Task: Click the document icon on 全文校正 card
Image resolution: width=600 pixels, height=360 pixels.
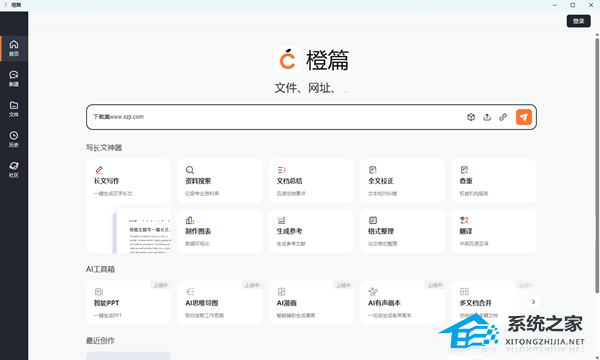Action: 373,170
